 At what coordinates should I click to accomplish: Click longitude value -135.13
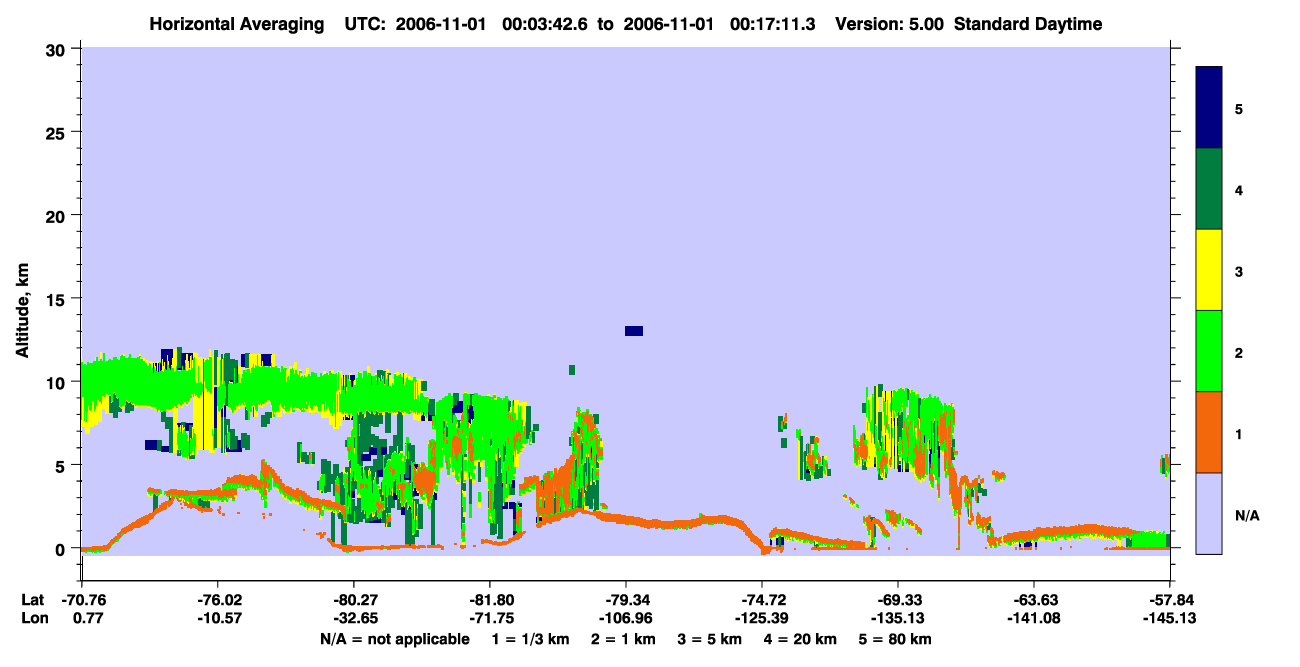pyautogui.click(x=898, y=618)
